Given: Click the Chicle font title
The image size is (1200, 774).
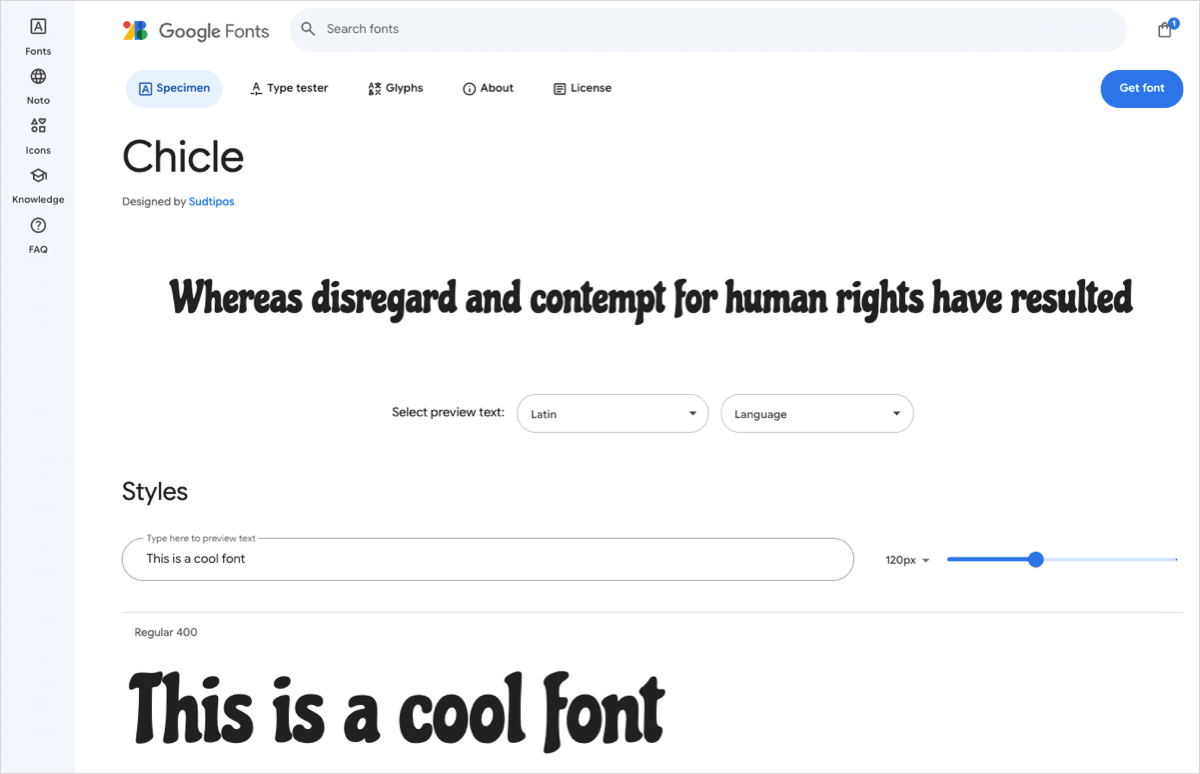Looking at the screenshot, I should [x=183, y=157].
